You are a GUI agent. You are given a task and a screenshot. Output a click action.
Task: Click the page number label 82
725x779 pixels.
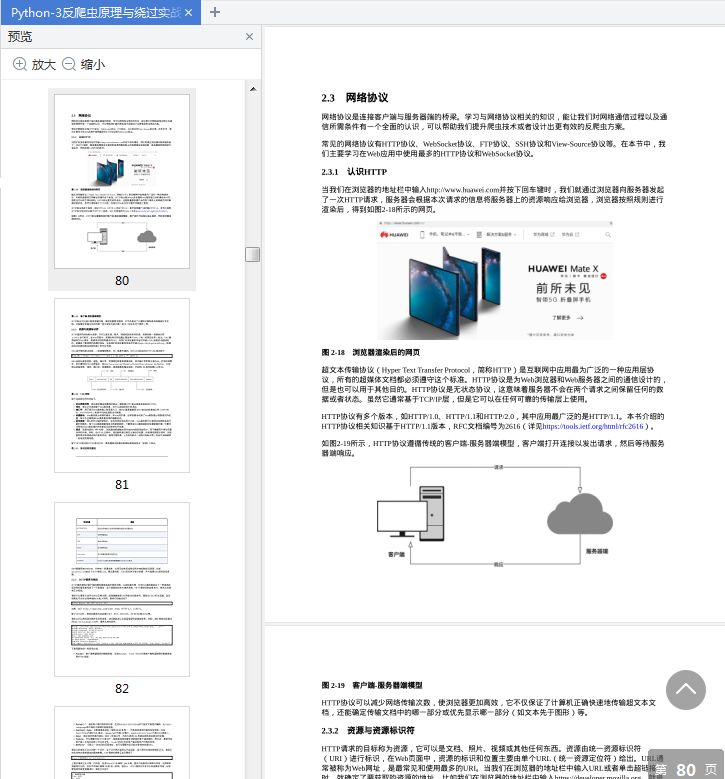(x=122, y=689)
